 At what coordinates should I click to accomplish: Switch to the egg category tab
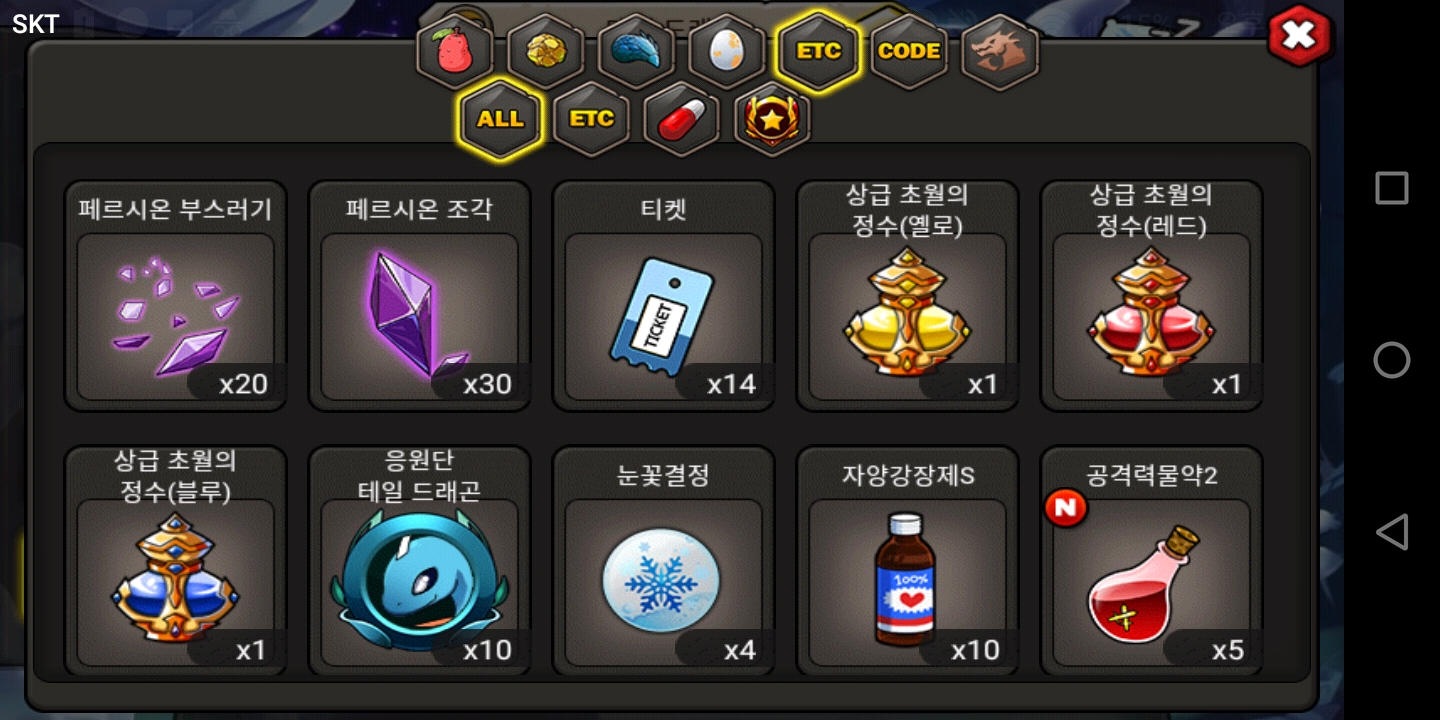pyautogui.click(x=727, y=51)
